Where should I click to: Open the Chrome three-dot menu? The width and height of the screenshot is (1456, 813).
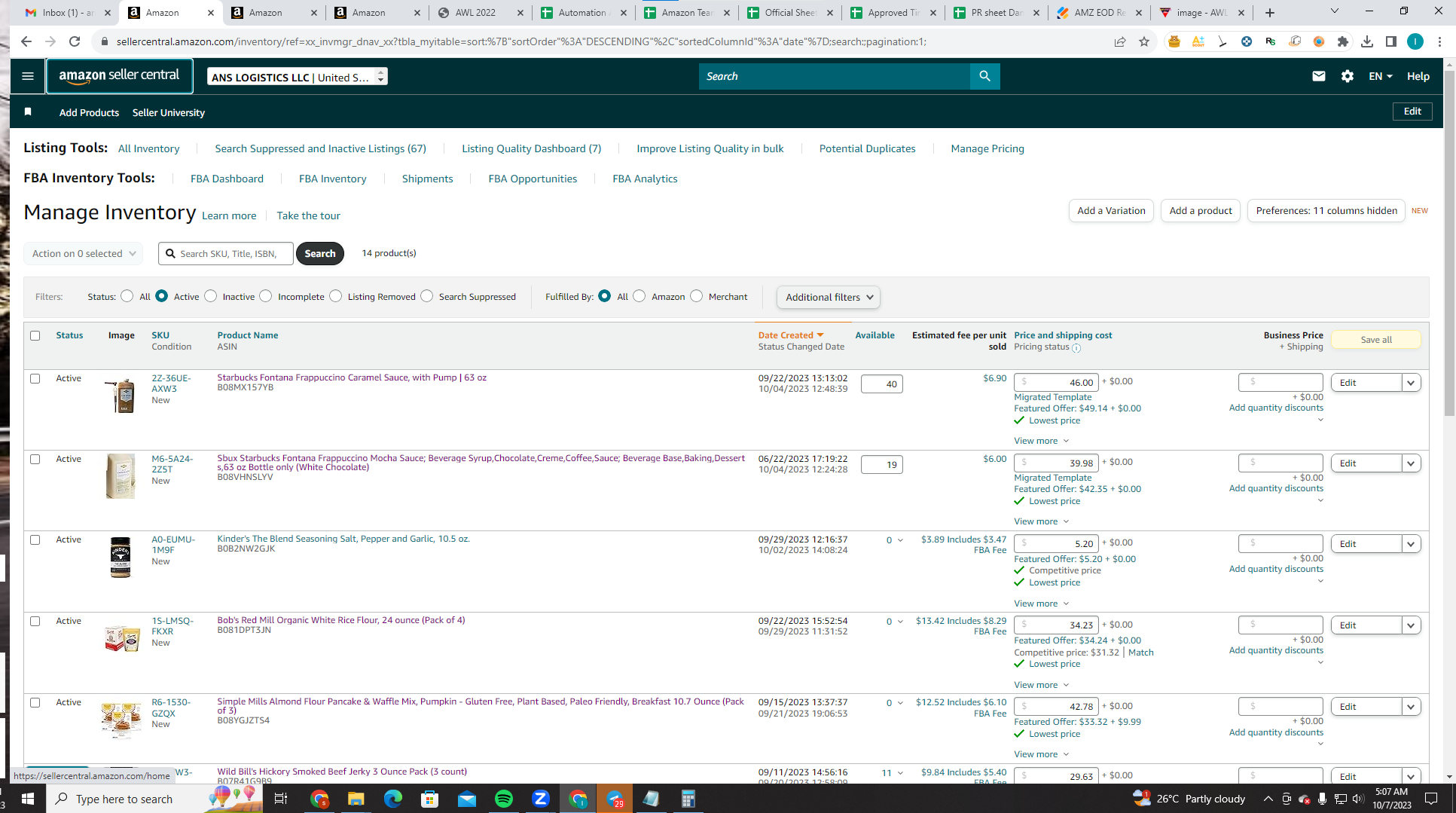click(x=1439, y=41)
